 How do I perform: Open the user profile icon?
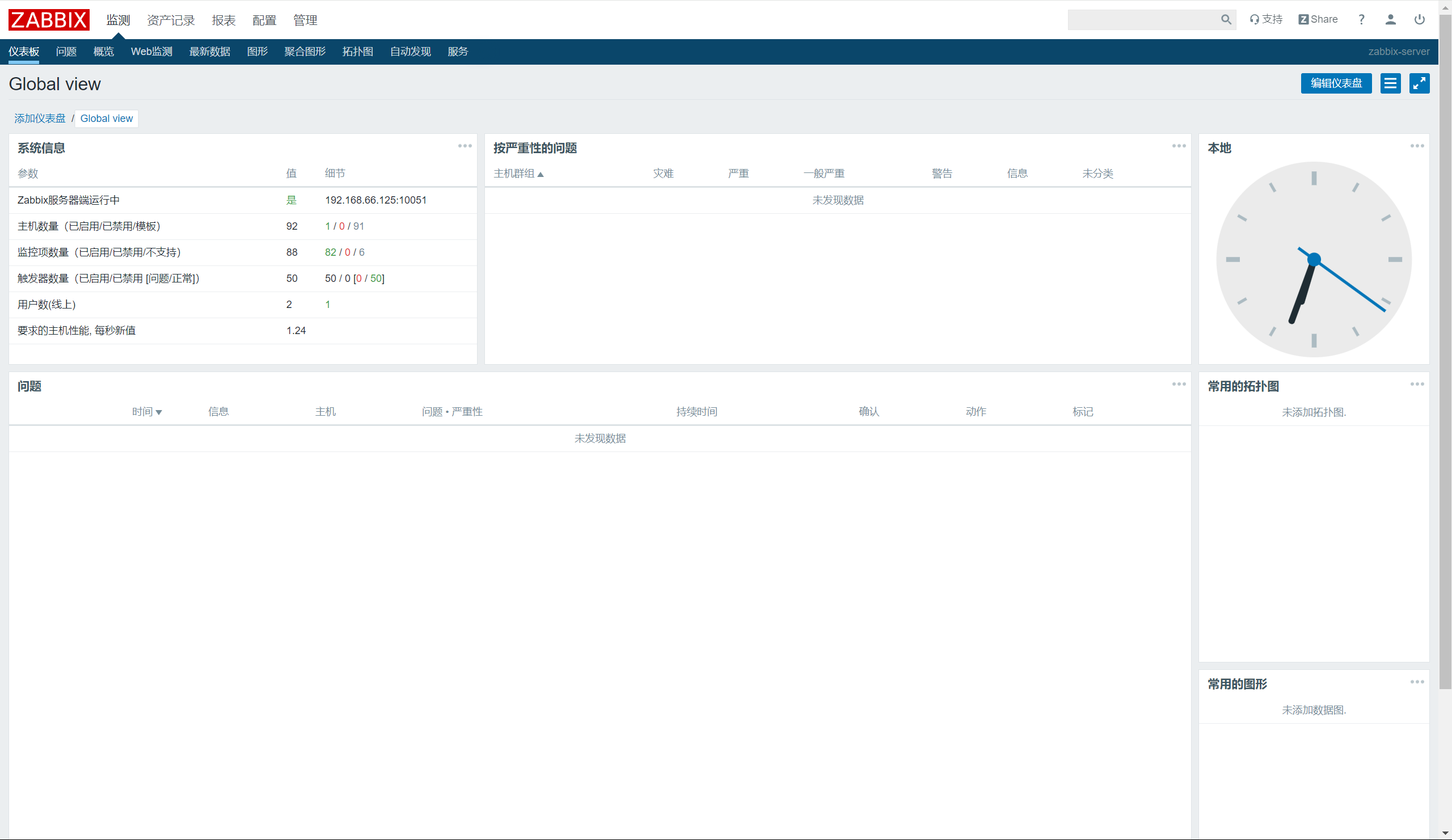tap(1390, 20)
